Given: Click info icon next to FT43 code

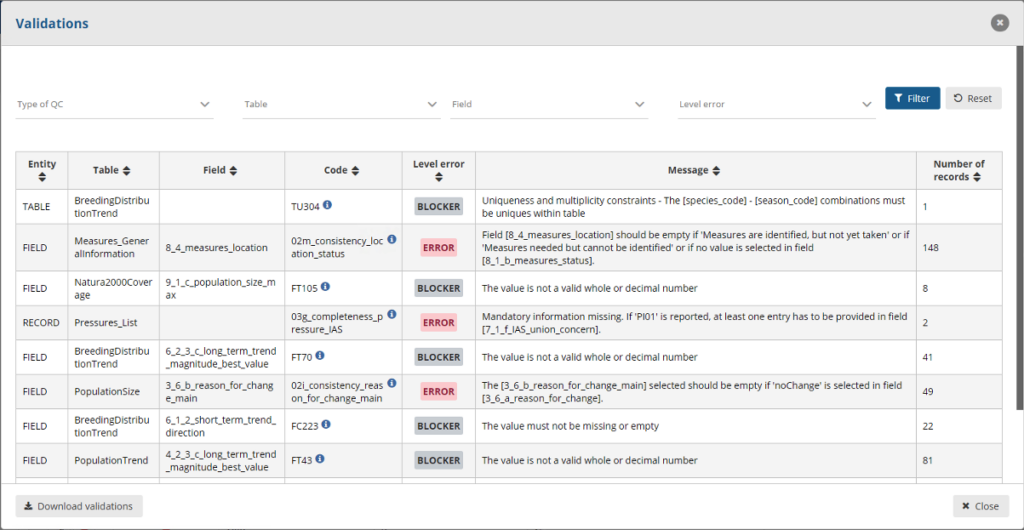Looking at the screenshot, I should [320, 460].
